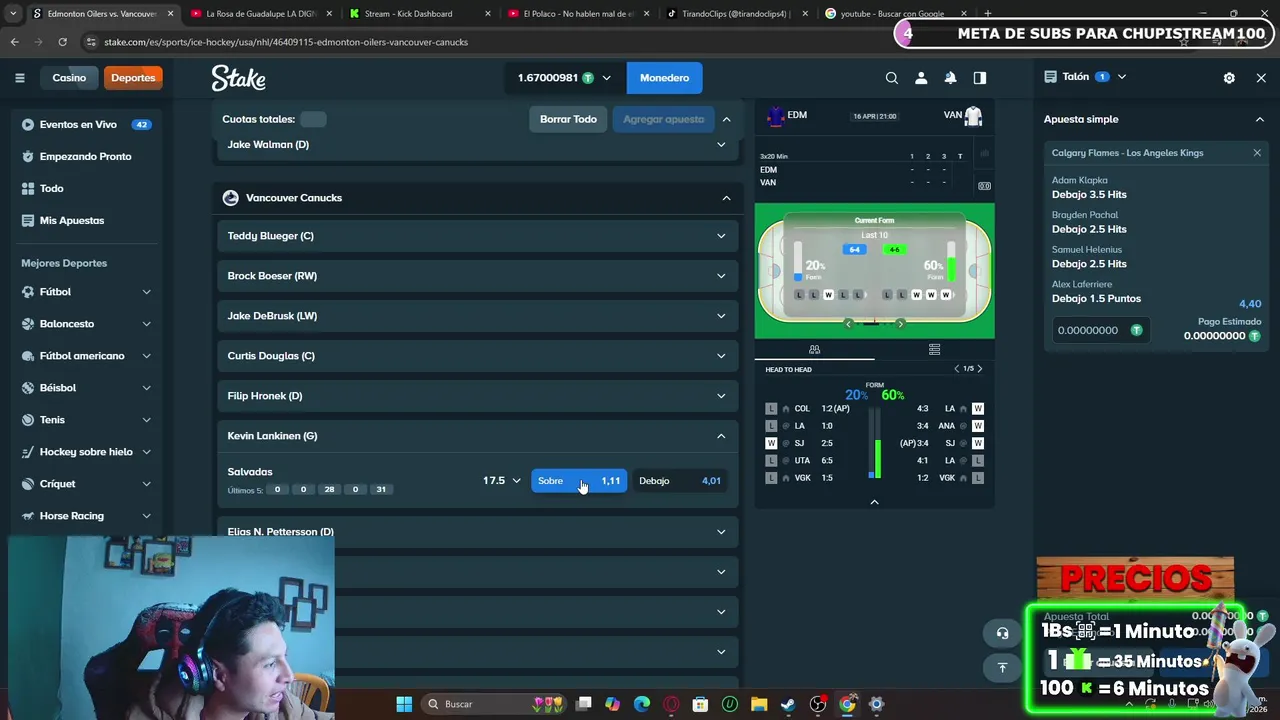The image size is (1280, 720).
Task: Collapse Kevin Lankinen (G) row
Action: (477, 436)
